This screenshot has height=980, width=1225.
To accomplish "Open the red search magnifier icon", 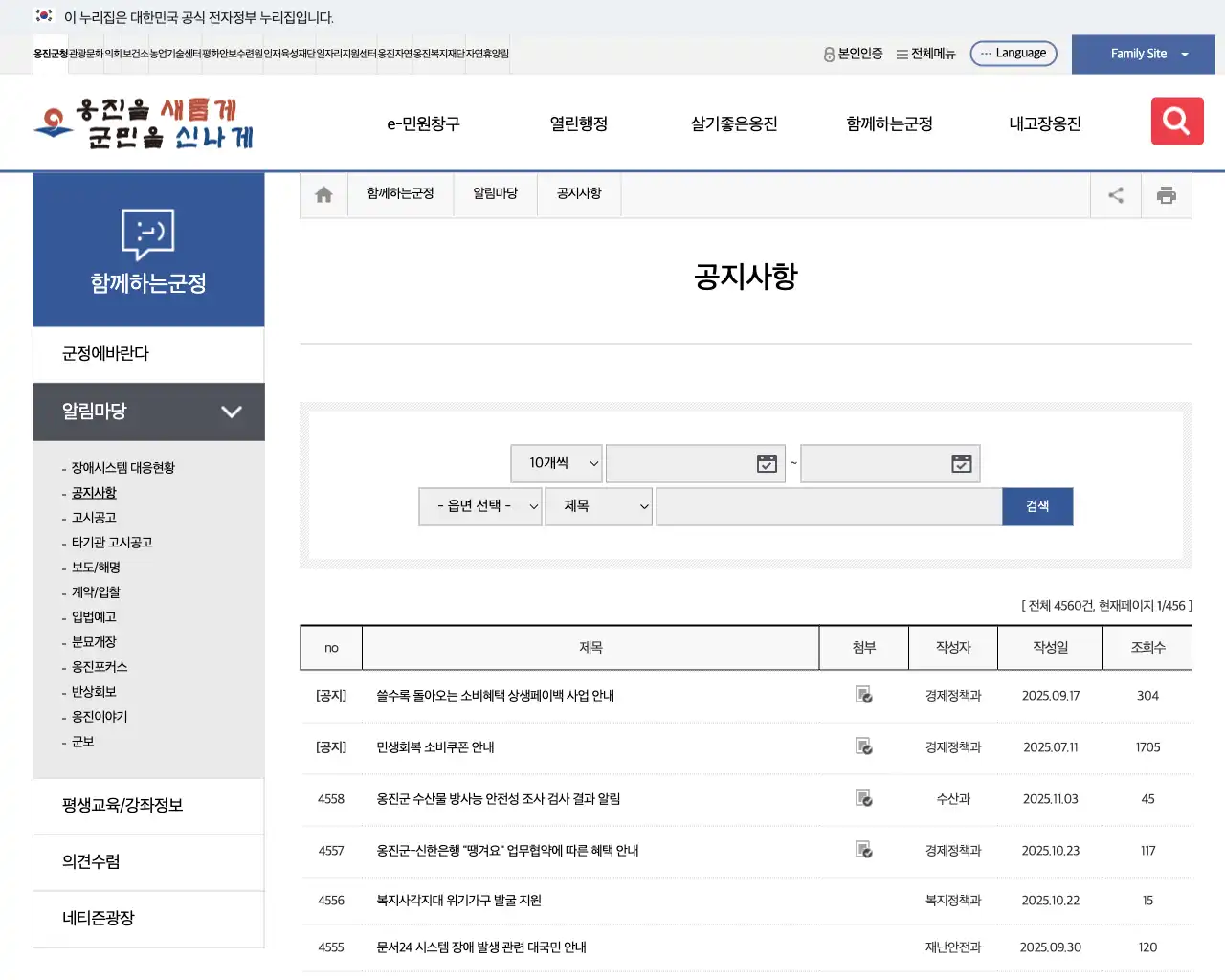I will 1176,121.
